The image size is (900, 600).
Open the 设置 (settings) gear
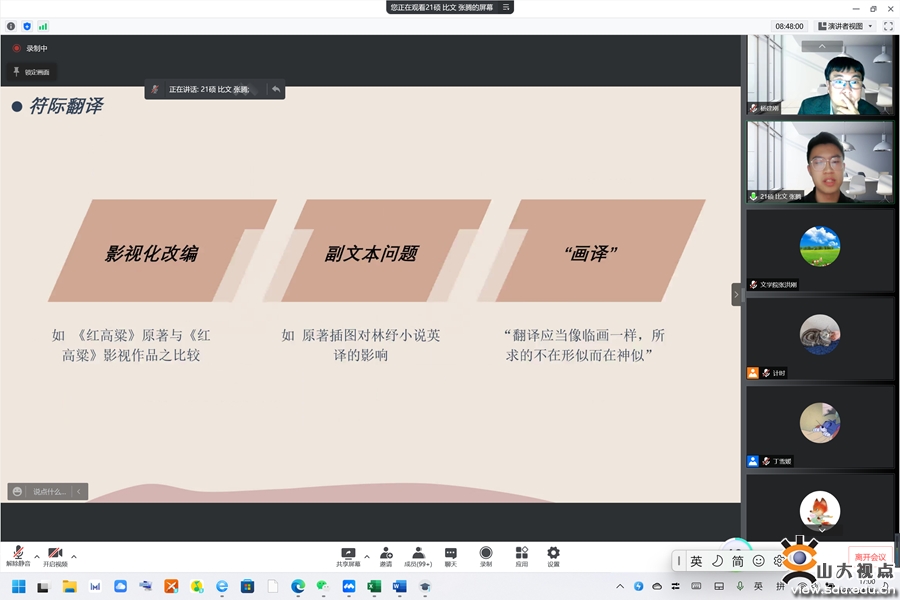coord(553,556)
